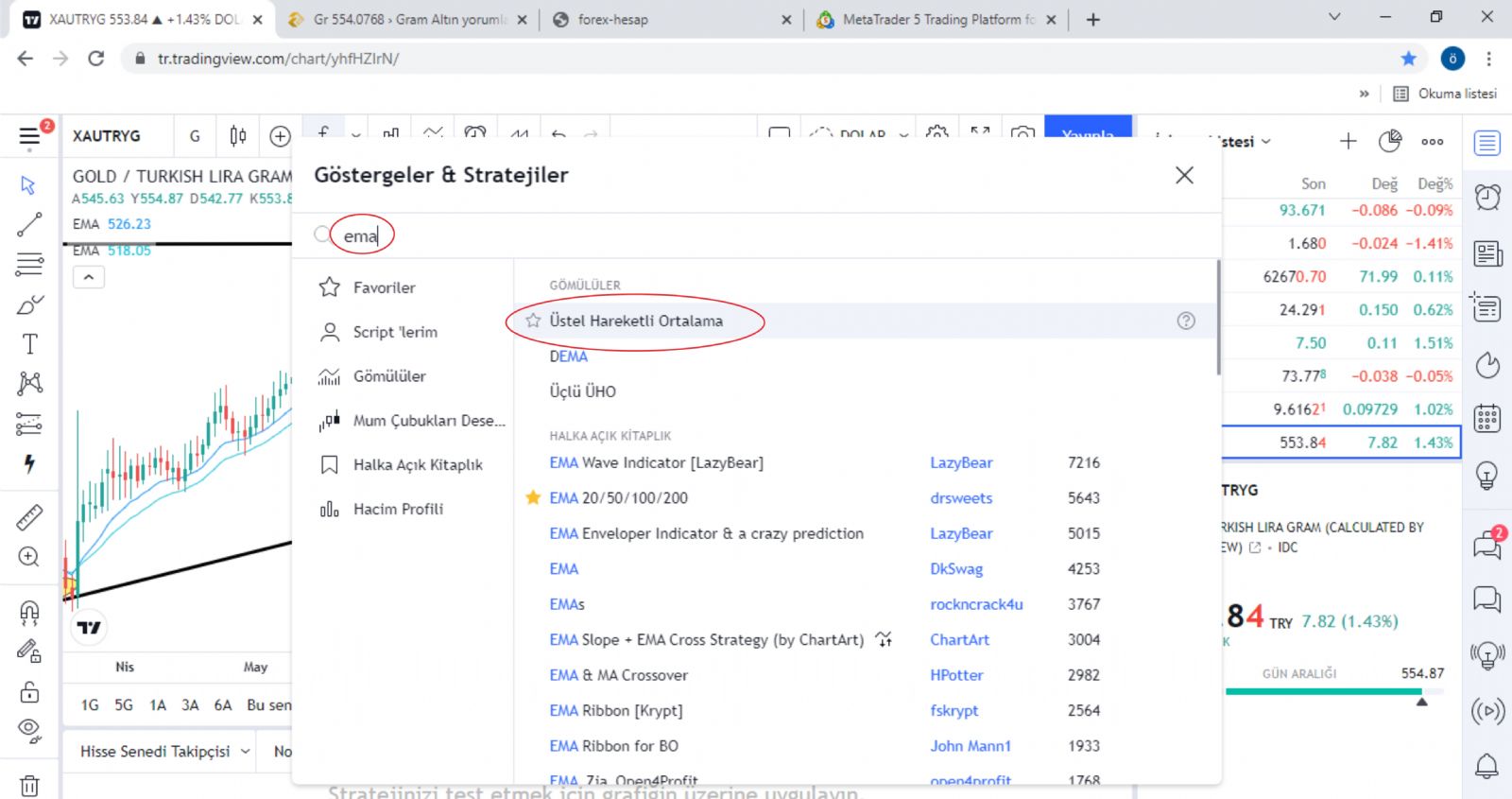The image size is (1512, 799).
Task: Click the compare add symbol plus icon
Action: [280, 136]
